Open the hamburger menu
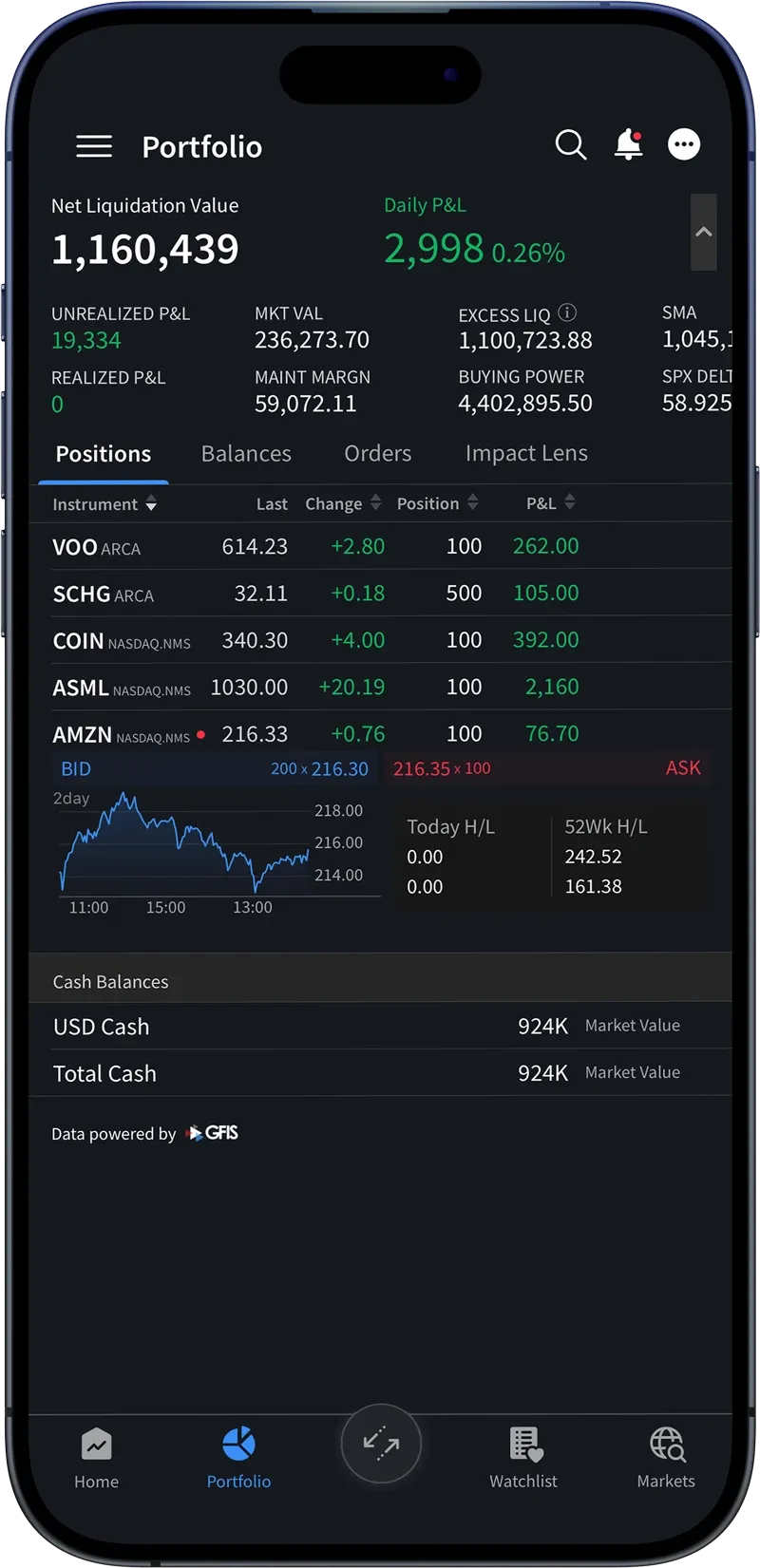The height and width of the screenshot is (1568, 760). tap(94, 146)
